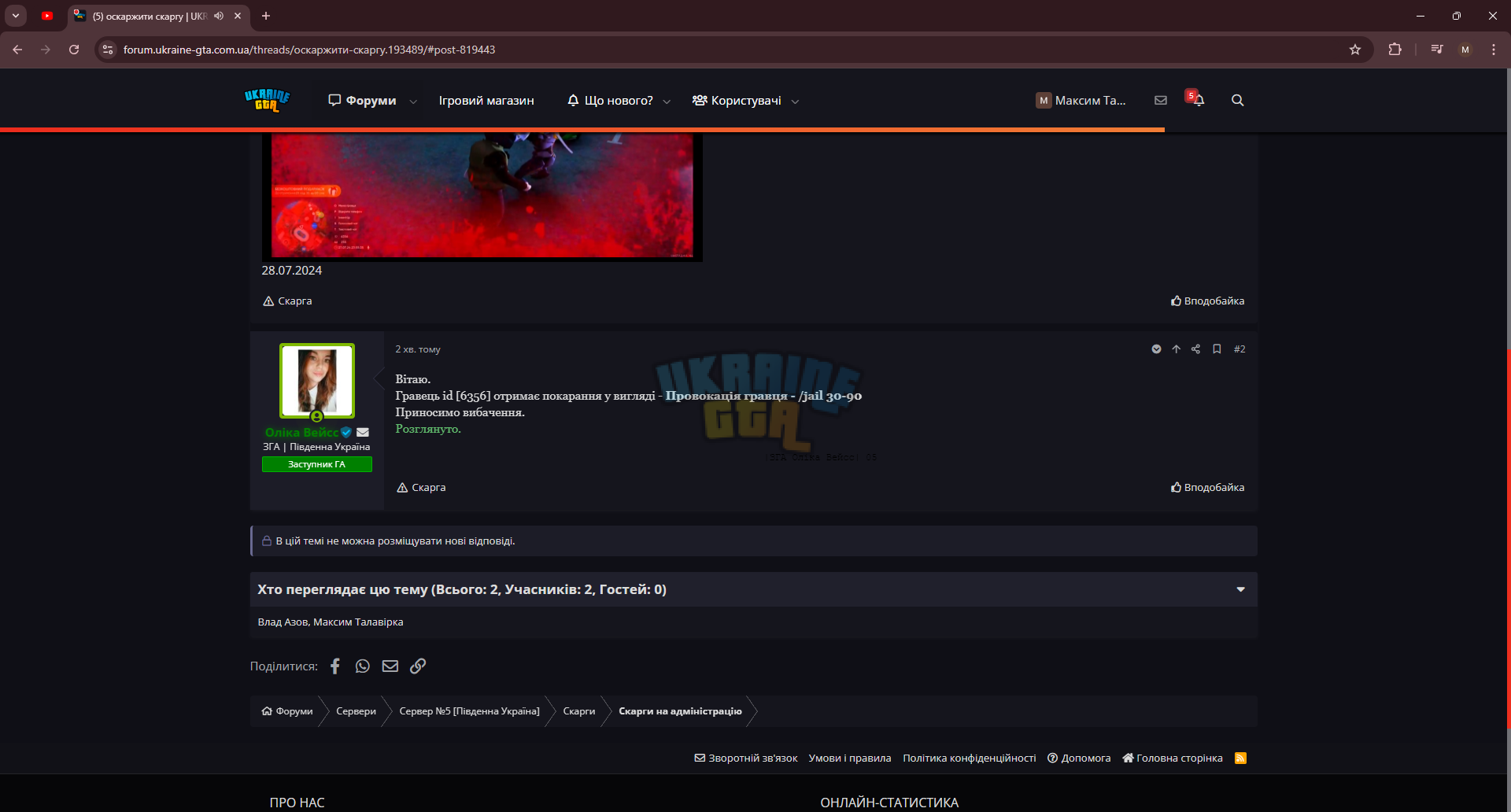Bookmark post #2
The image size is (1511, 812).
[1217, 349]
